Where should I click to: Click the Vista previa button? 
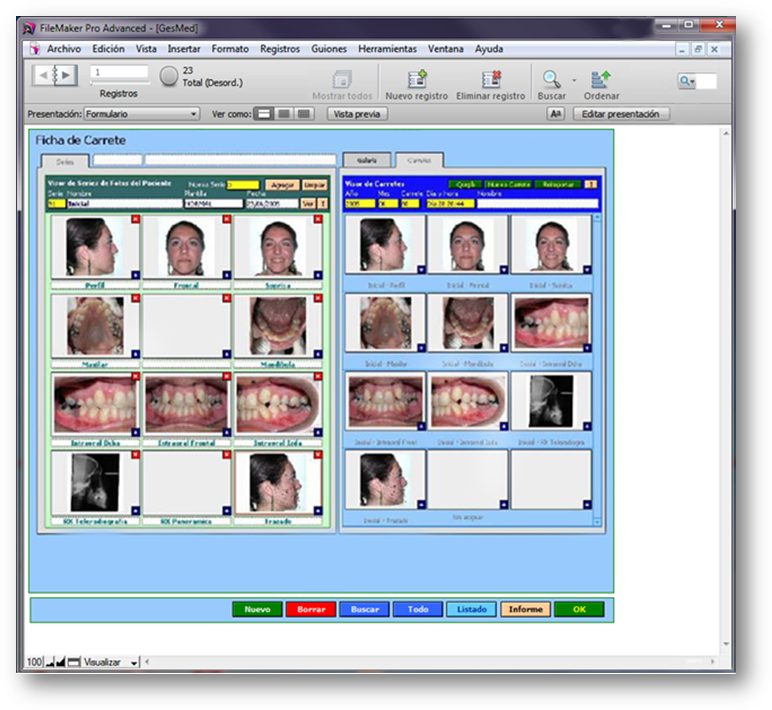(x=357, y=114)
